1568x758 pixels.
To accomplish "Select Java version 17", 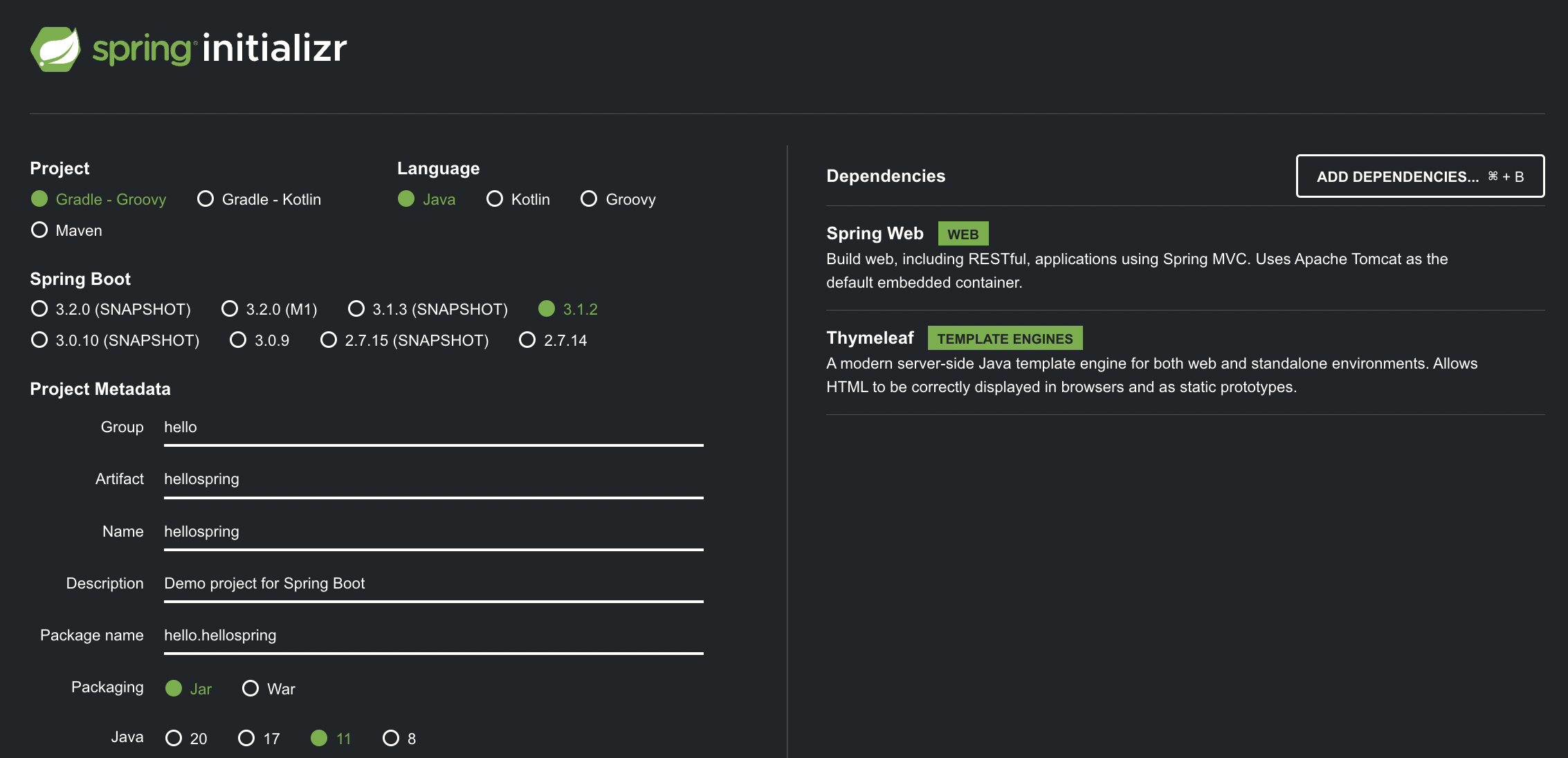I will coord(246,739).
